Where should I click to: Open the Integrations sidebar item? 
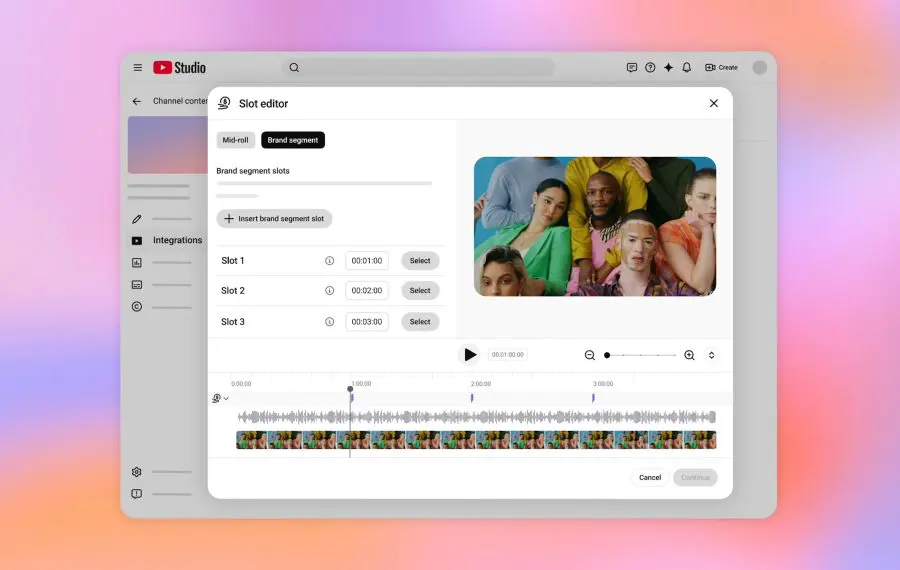tap(167, 241)
